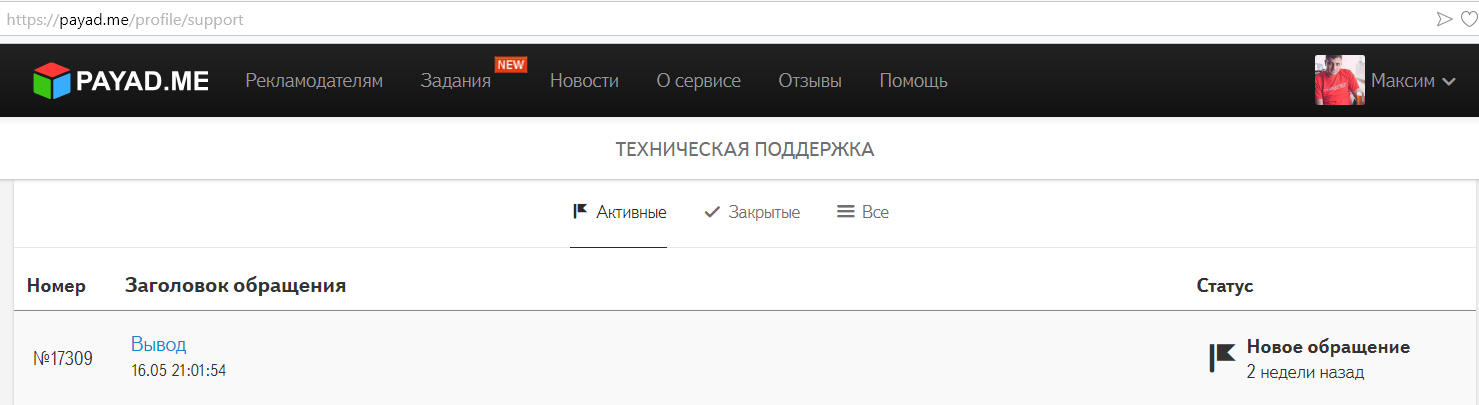
Task: Click the heart bookmark icon in address bar
Action: click(x=1468, y=19)
